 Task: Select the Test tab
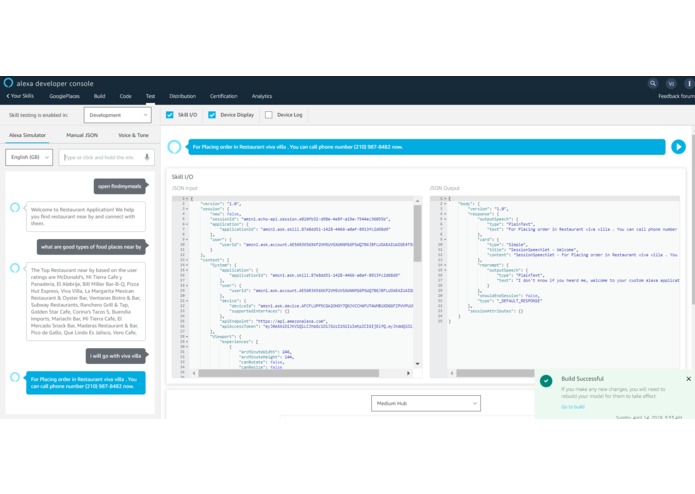150,96
